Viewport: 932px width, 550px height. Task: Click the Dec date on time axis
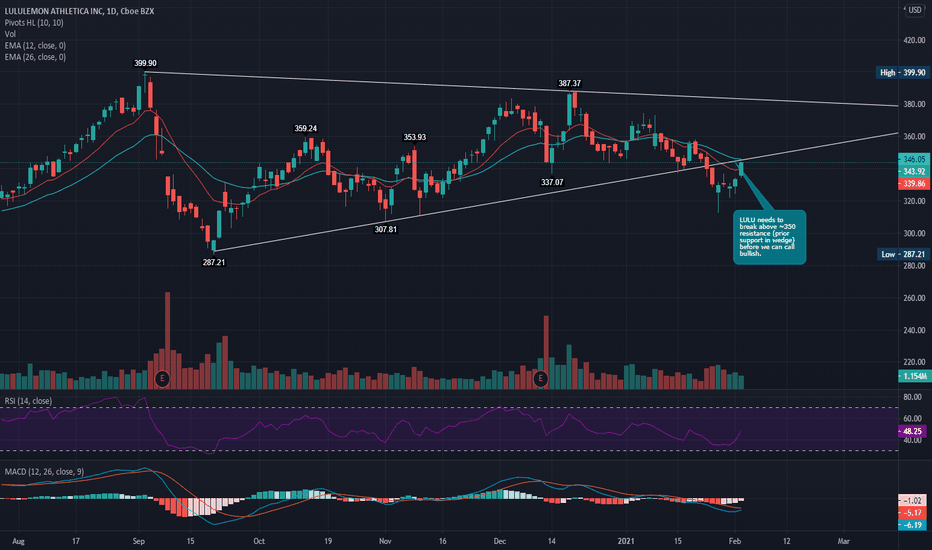coord(499,541)
